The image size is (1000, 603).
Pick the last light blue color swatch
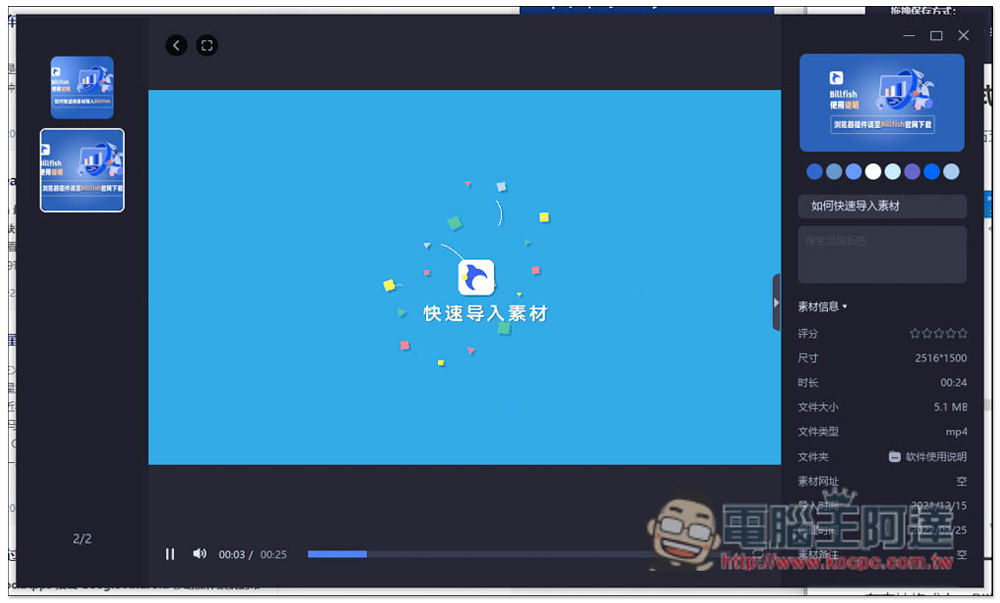pyautogui.click(x=951, y=171)
